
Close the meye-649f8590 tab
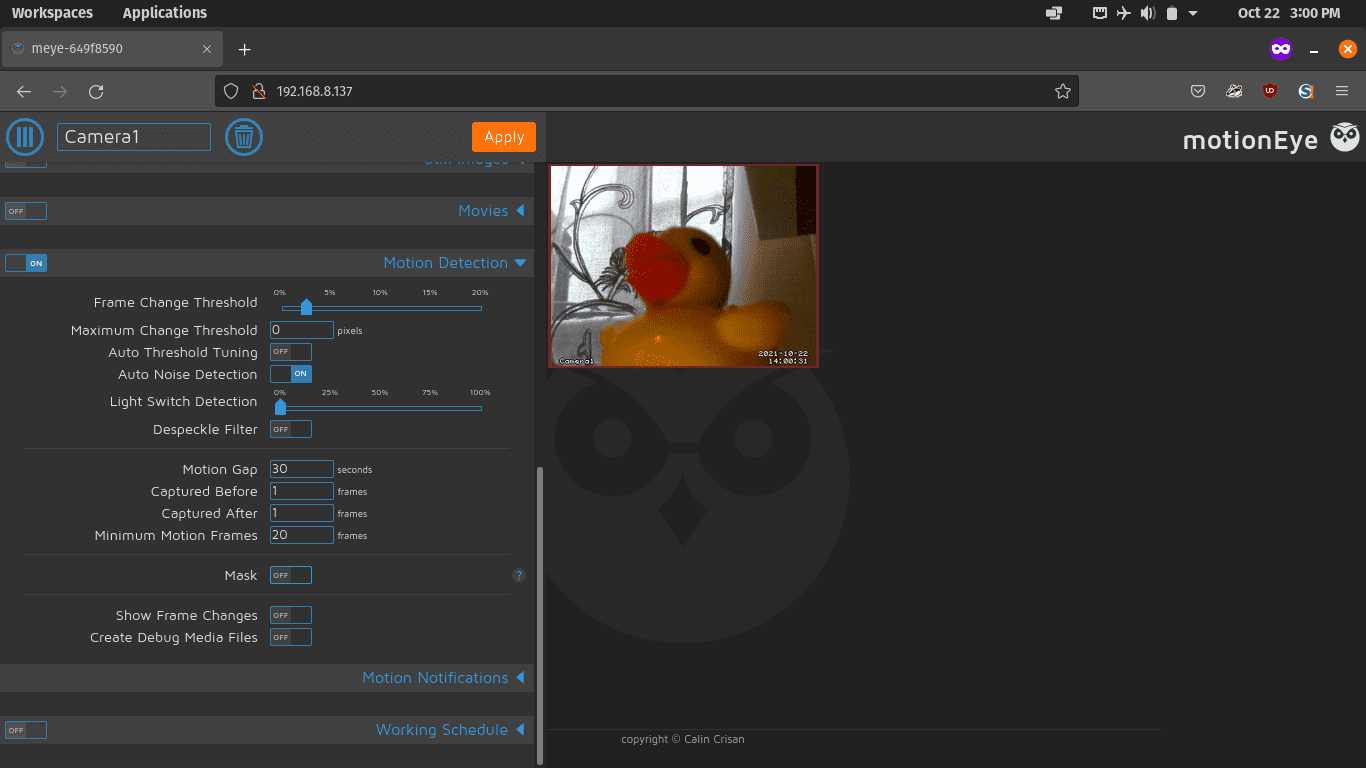pos(207,49)
